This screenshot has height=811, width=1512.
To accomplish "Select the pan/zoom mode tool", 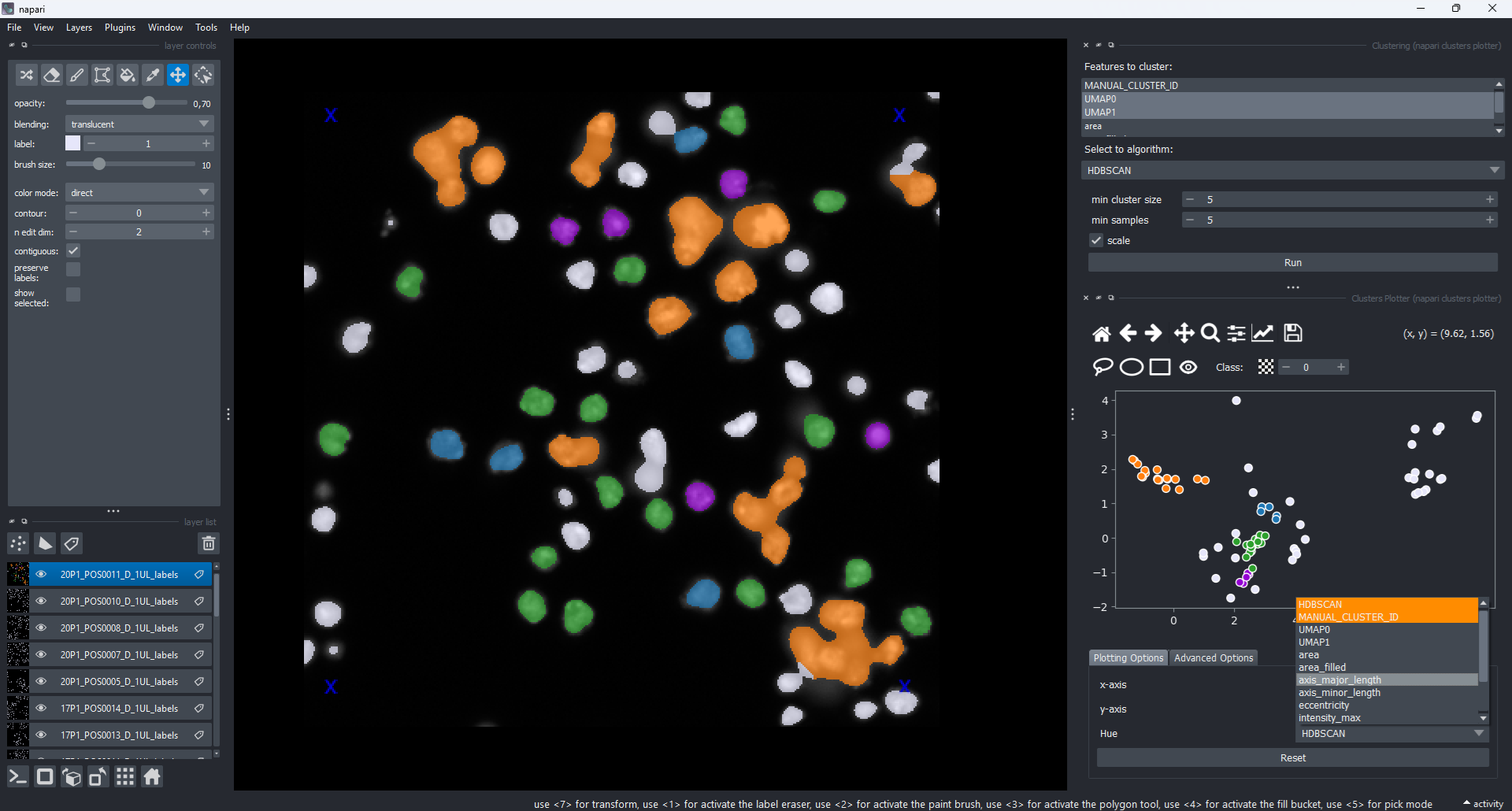I will pyautogui.click(x=178, y=75).
